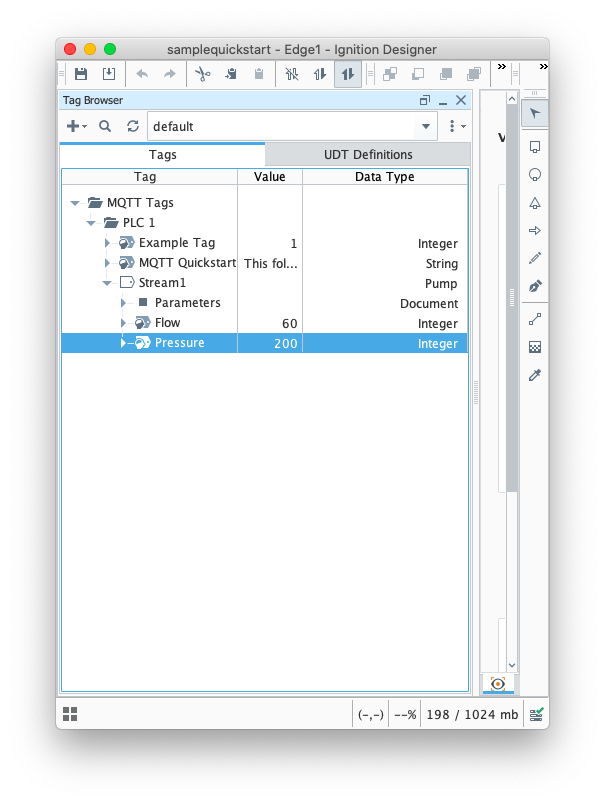Click the Save-to-file download icon in toolbar
Screen dimensions: 605x803
point(109,74)
